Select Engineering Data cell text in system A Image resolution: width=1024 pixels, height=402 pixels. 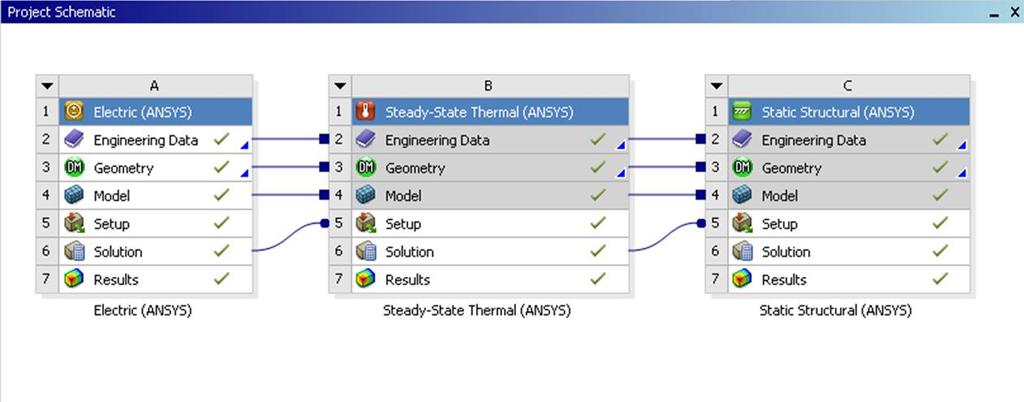click(146, 140)
